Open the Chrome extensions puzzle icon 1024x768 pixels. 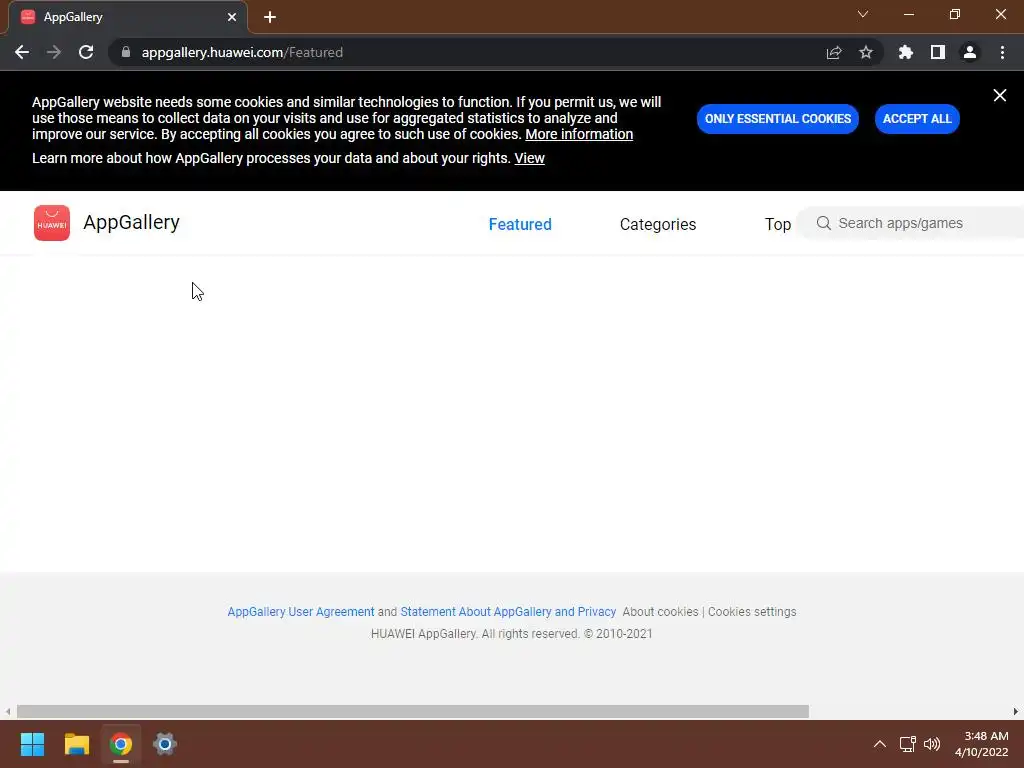point(906,52)
